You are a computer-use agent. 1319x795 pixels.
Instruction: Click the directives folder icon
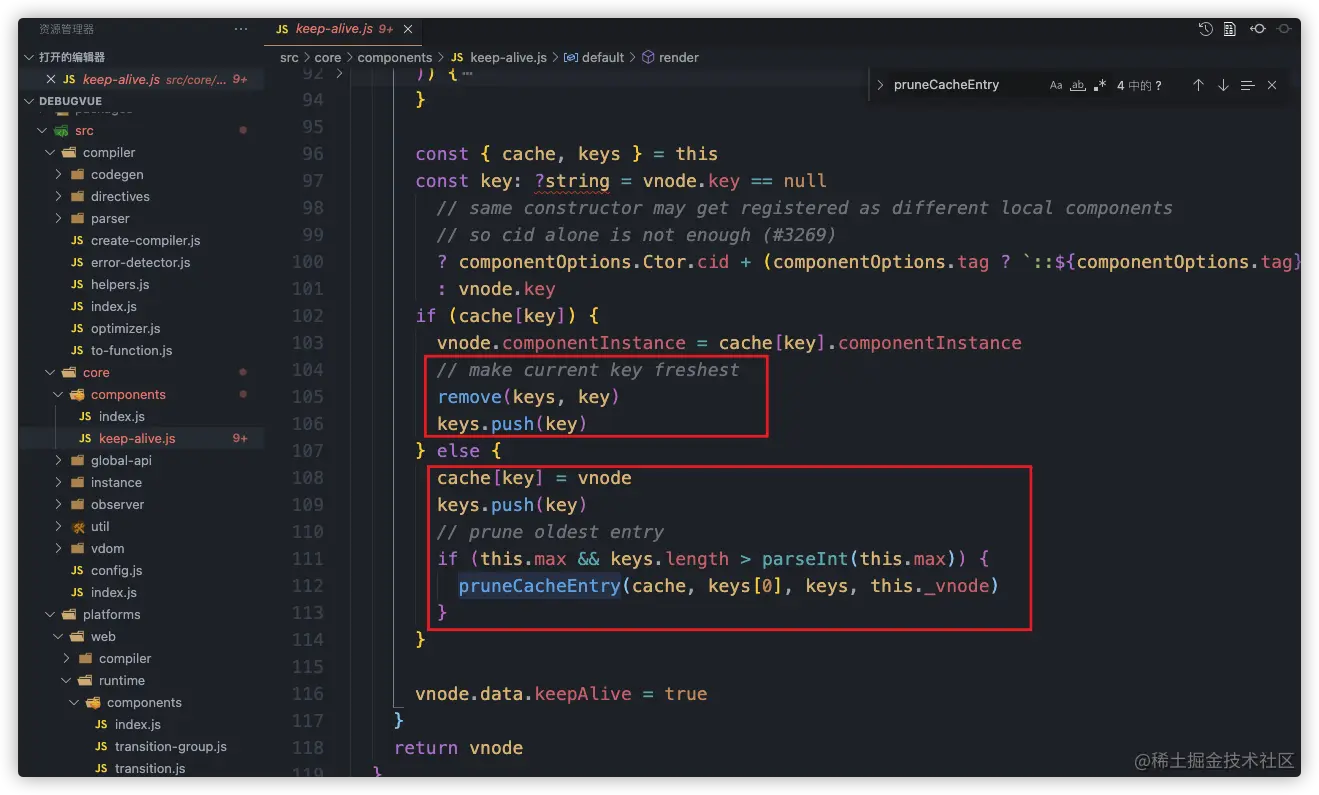point(77,197)
